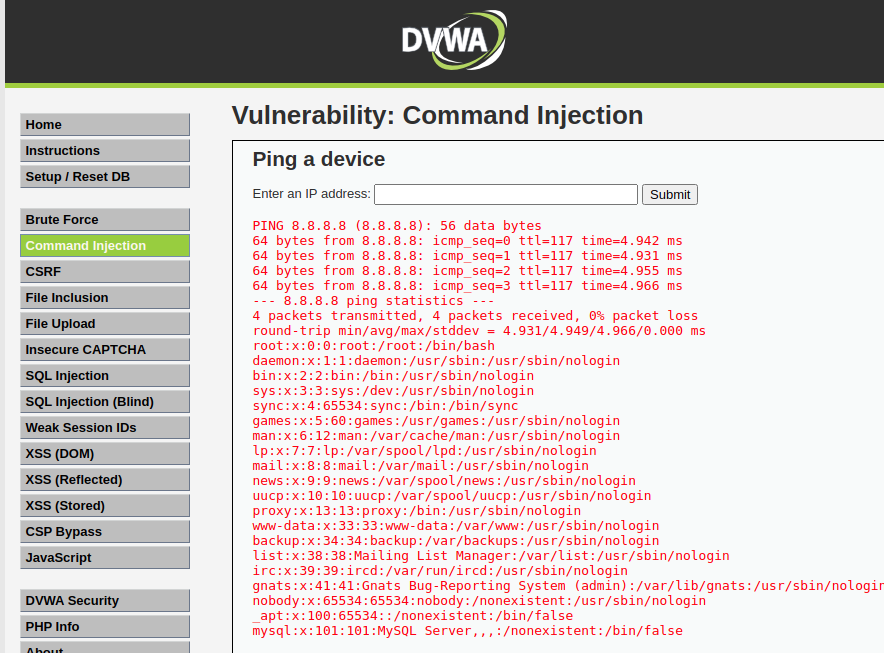The width and height of the screenshot is (884, 653).
Task: Open the CSRF vulnerability page
Action: 104,272
